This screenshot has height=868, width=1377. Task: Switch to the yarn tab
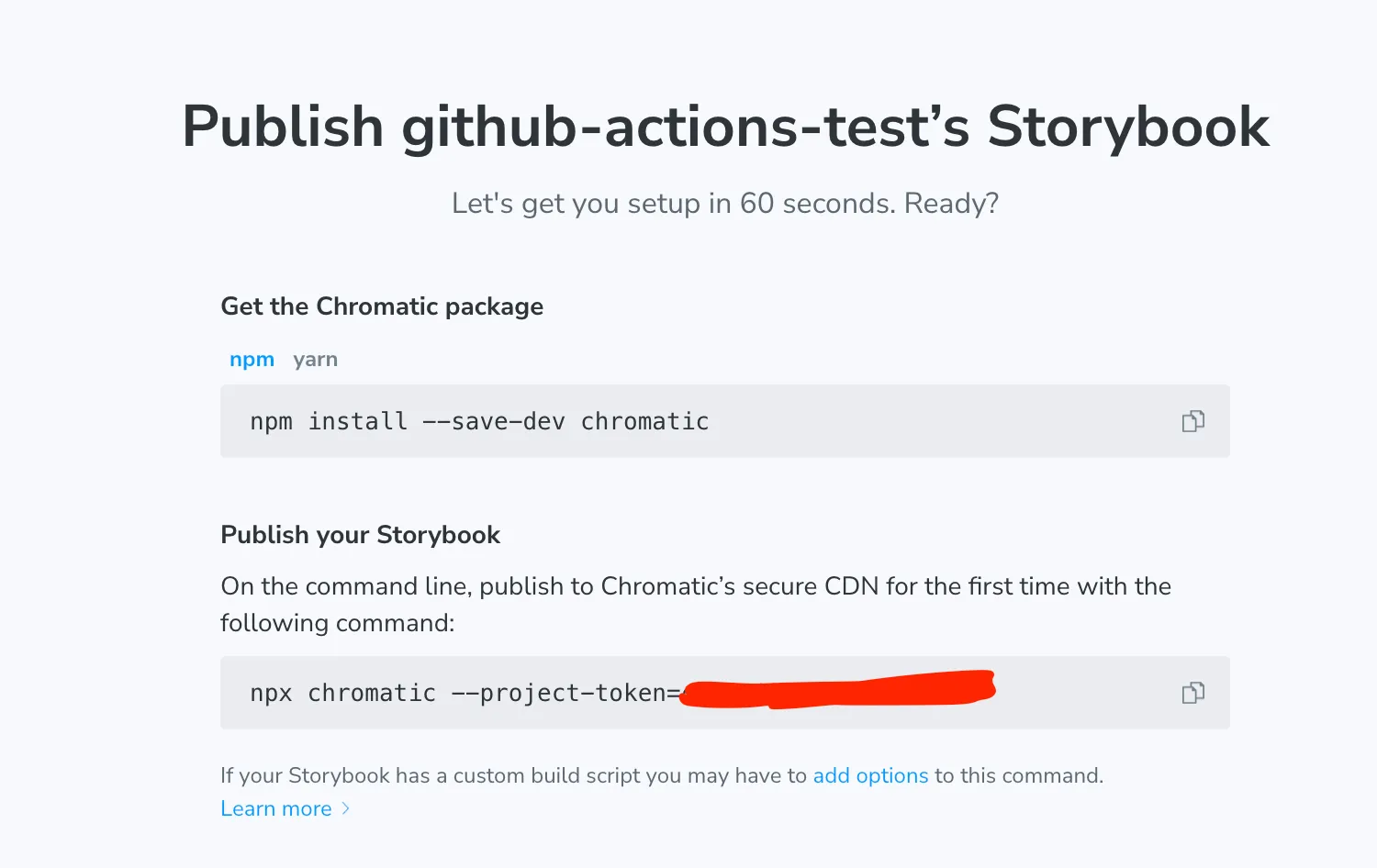coord(315,360)
